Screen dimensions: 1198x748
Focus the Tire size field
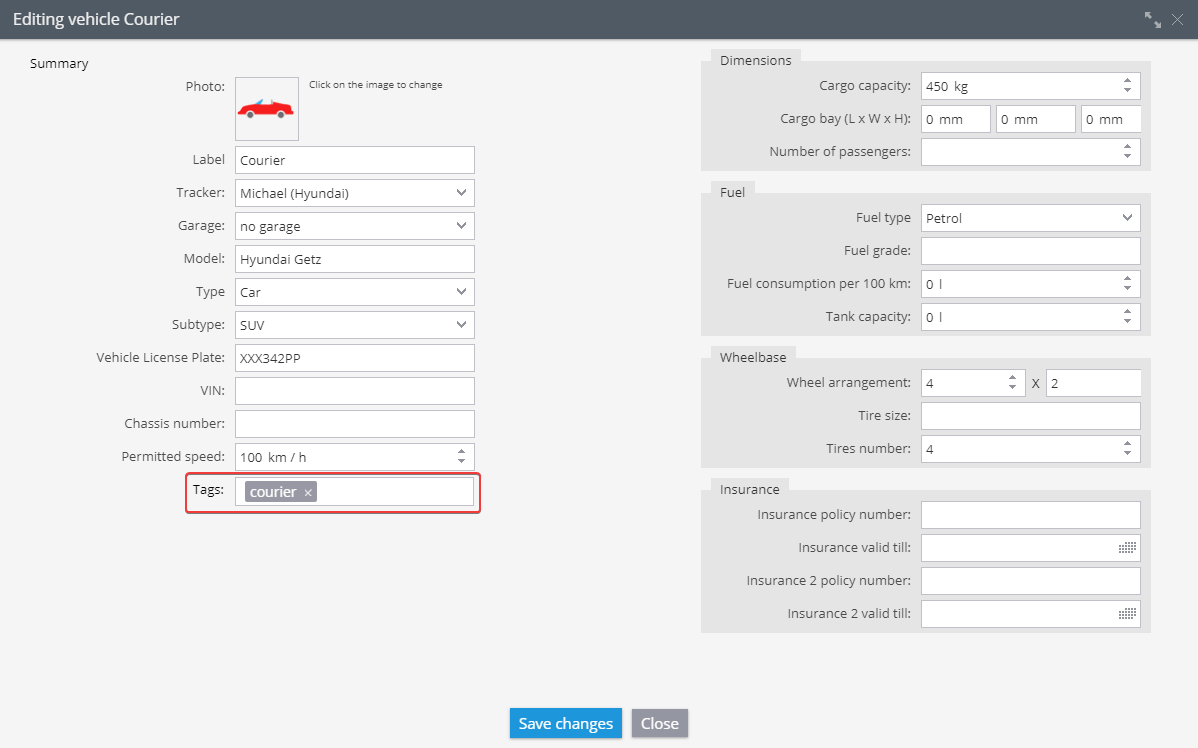pyautogui.click(x=1031, y=416)
